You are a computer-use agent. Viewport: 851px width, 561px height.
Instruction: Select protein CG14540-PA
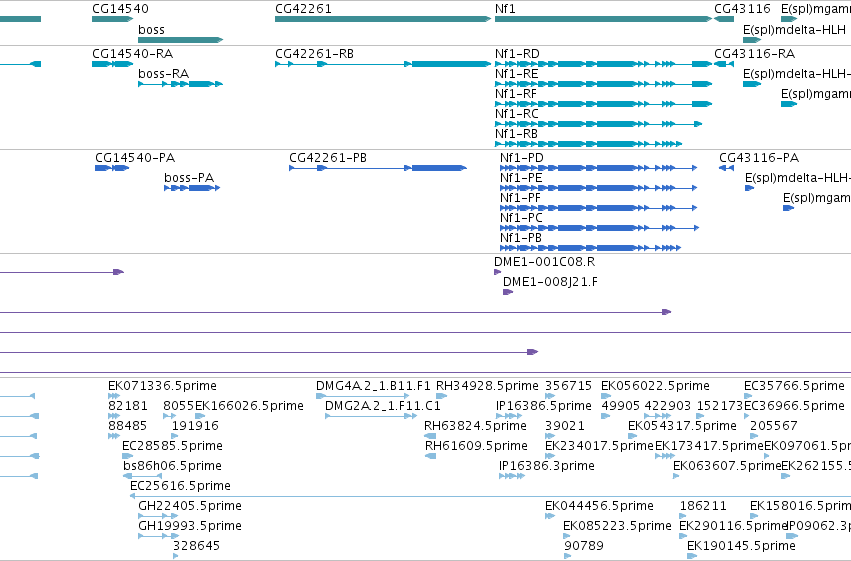point(112,168)
